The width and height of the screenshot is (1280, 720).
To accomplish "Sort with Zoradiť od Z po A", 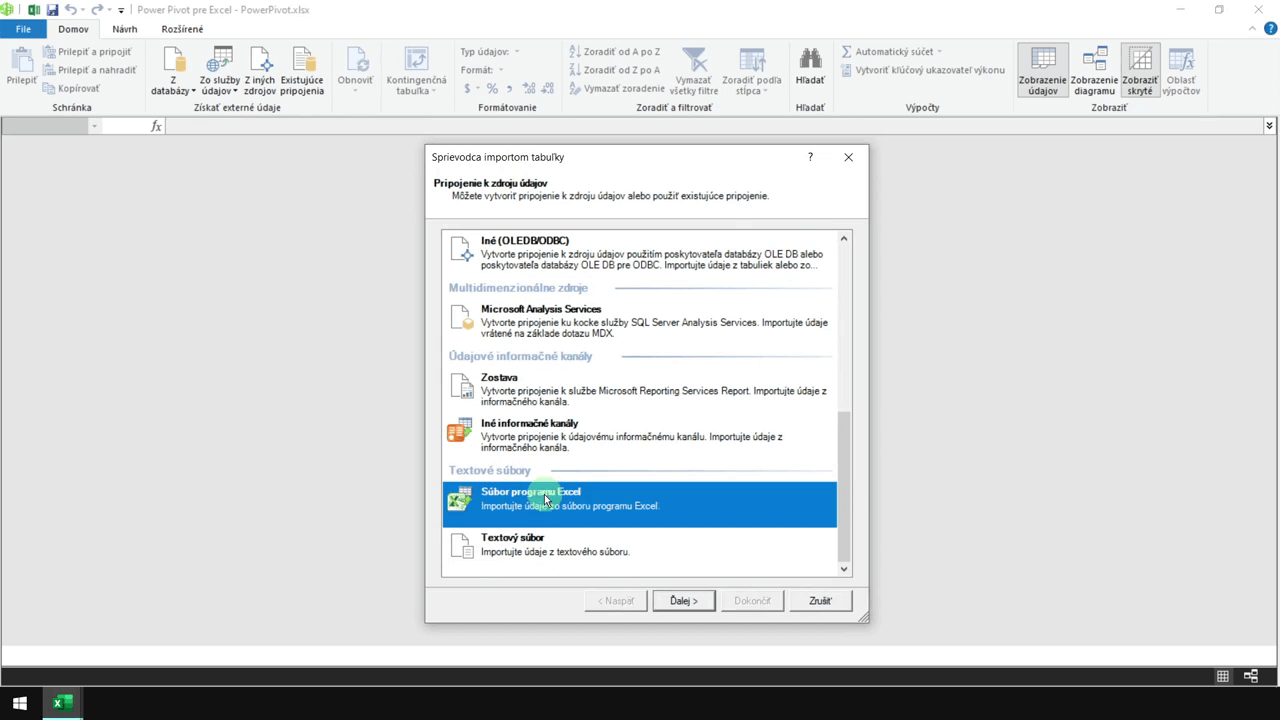I will click(614, 70).
